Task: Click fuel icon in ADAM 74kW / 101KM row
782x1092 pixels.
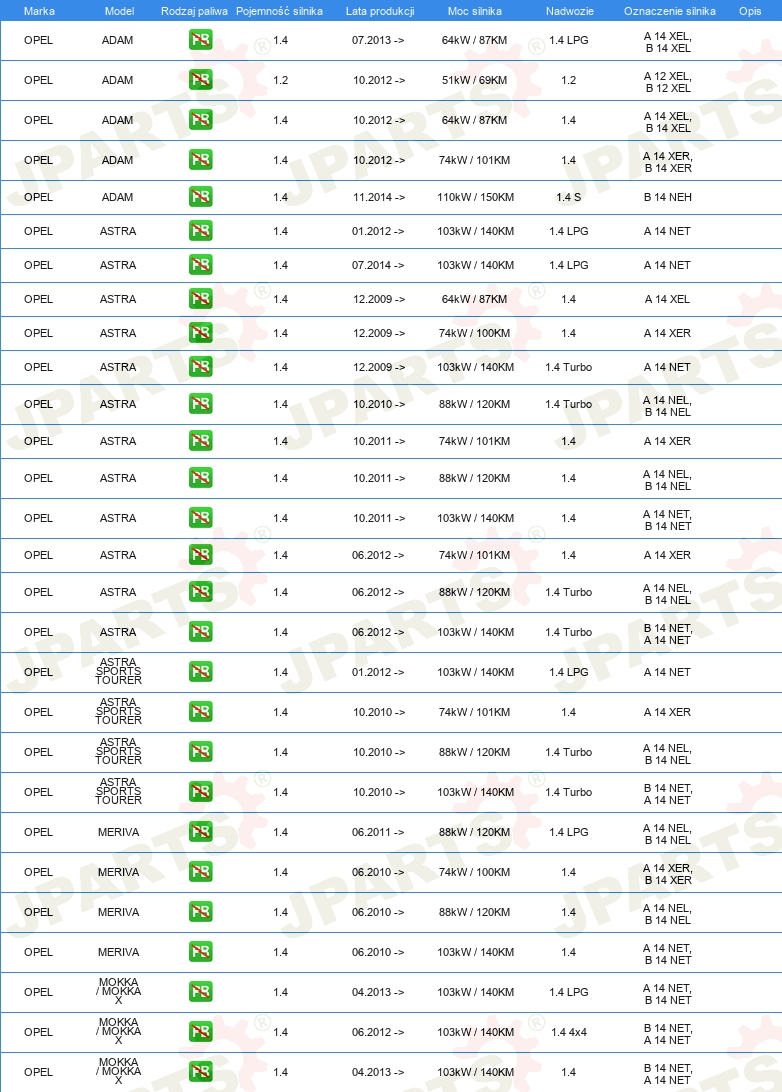Action: [201, 160]
